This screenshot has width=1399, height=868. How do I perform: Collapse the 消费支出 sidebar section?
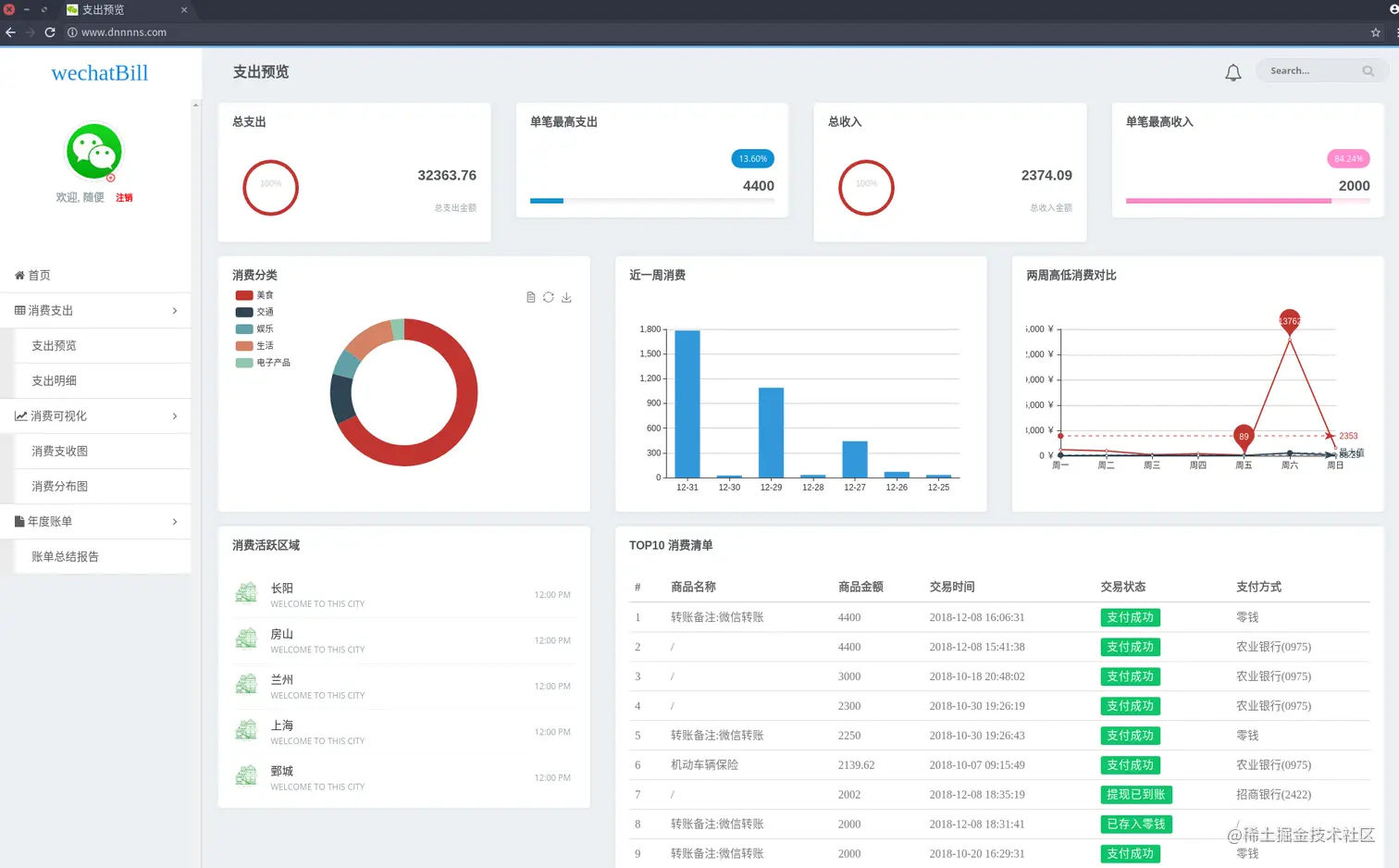(x=95, y=311)
